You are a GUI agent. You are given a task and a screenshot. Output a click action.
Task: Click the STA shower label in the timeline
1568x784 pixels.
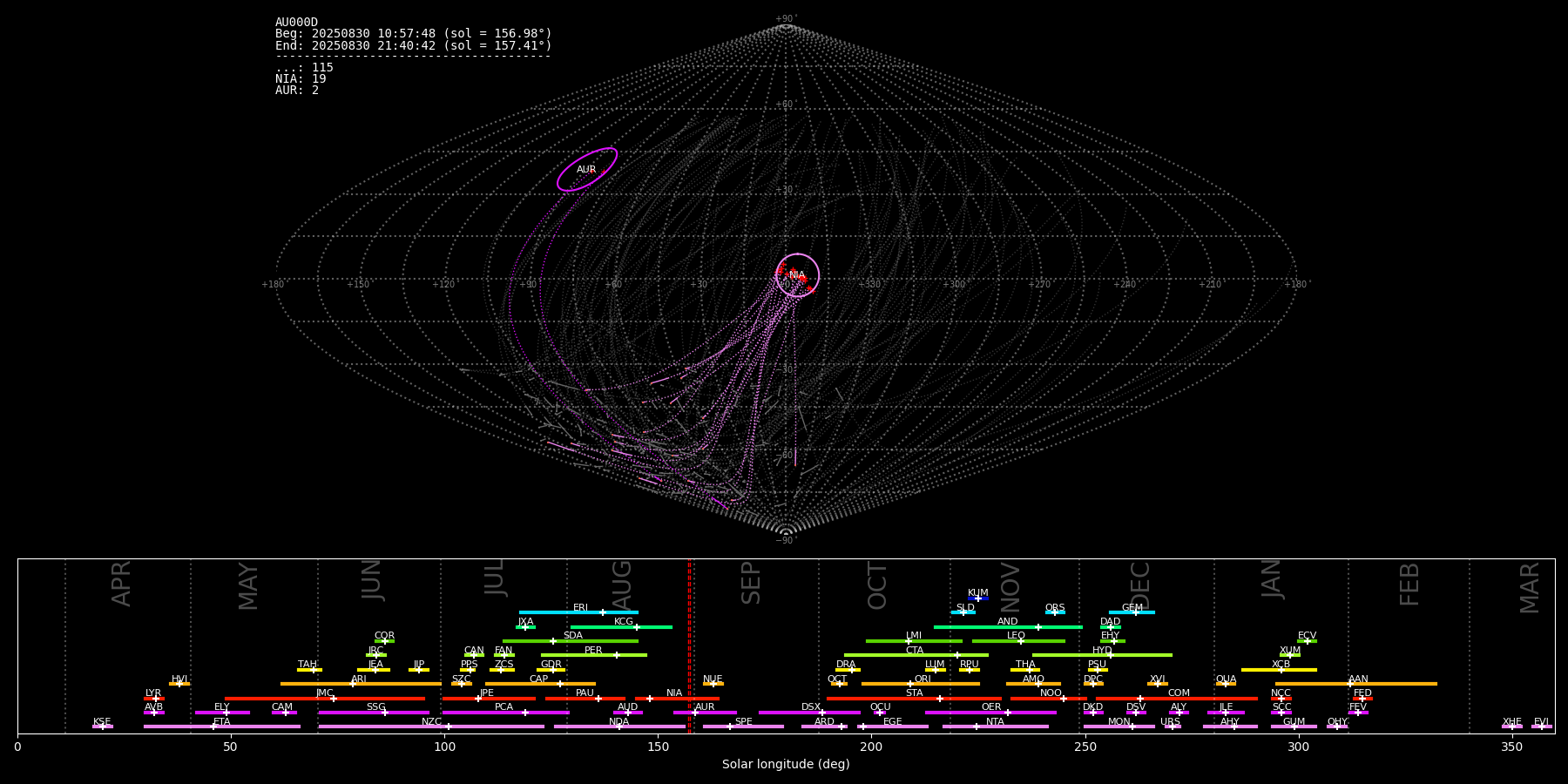pyautogui.click(x=915, y=693)
